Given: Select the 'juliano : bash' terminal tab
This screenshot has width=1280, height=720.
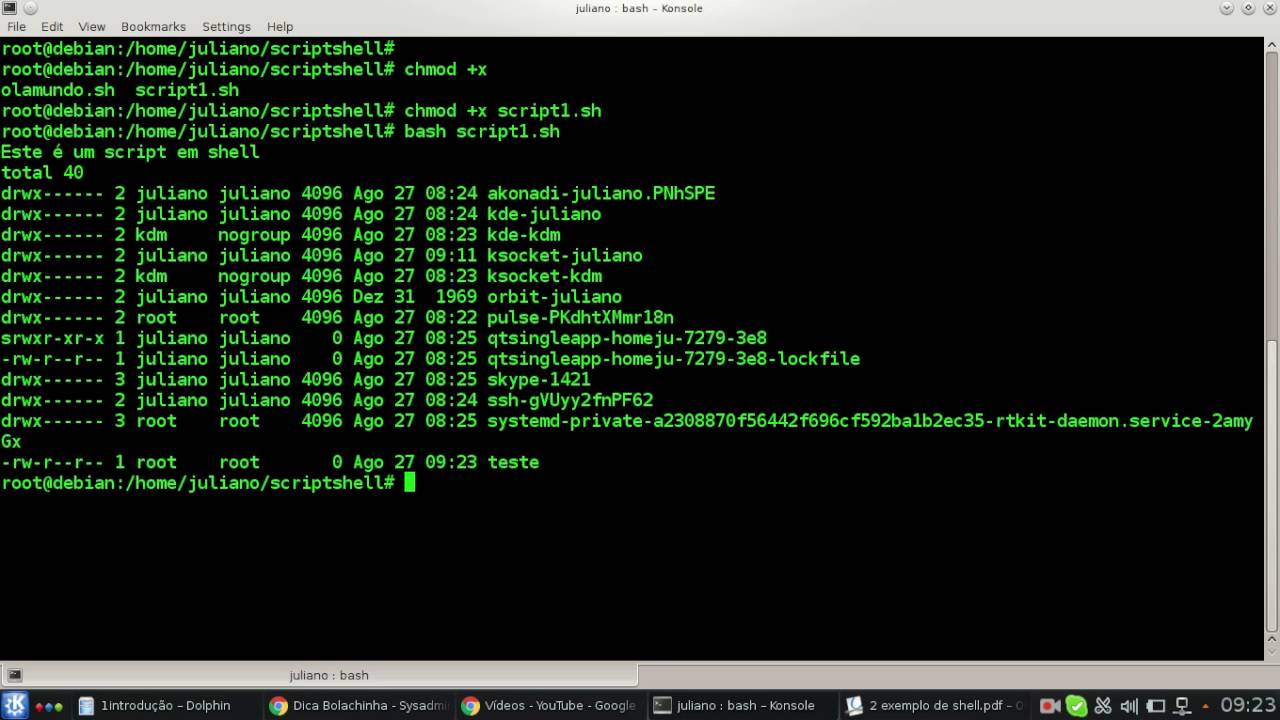Looking at the screenshot, I should coord(319,675).
